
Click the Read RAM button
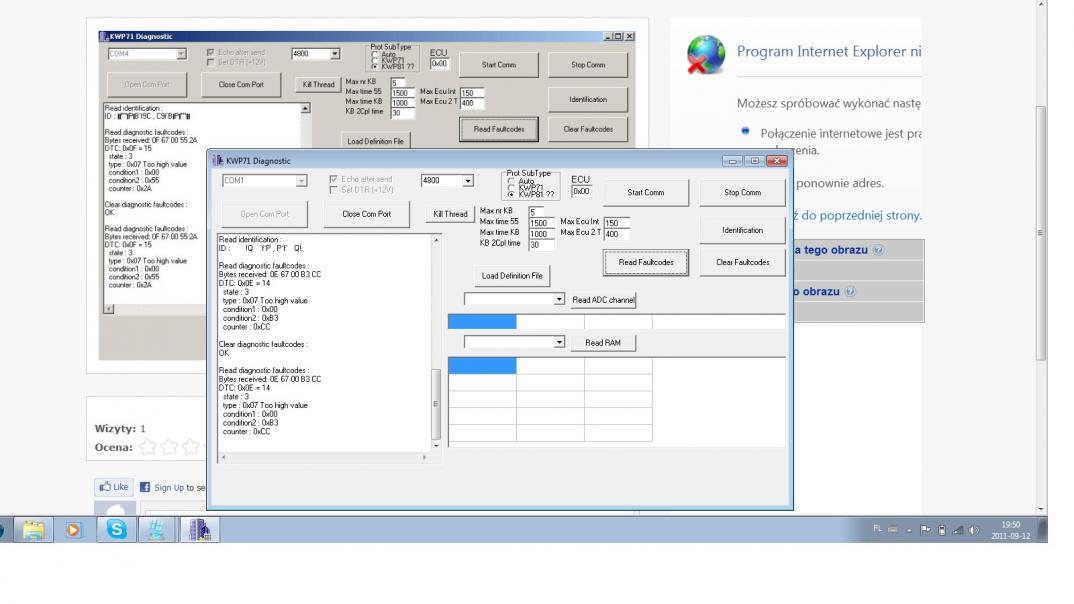pos(603,342)
